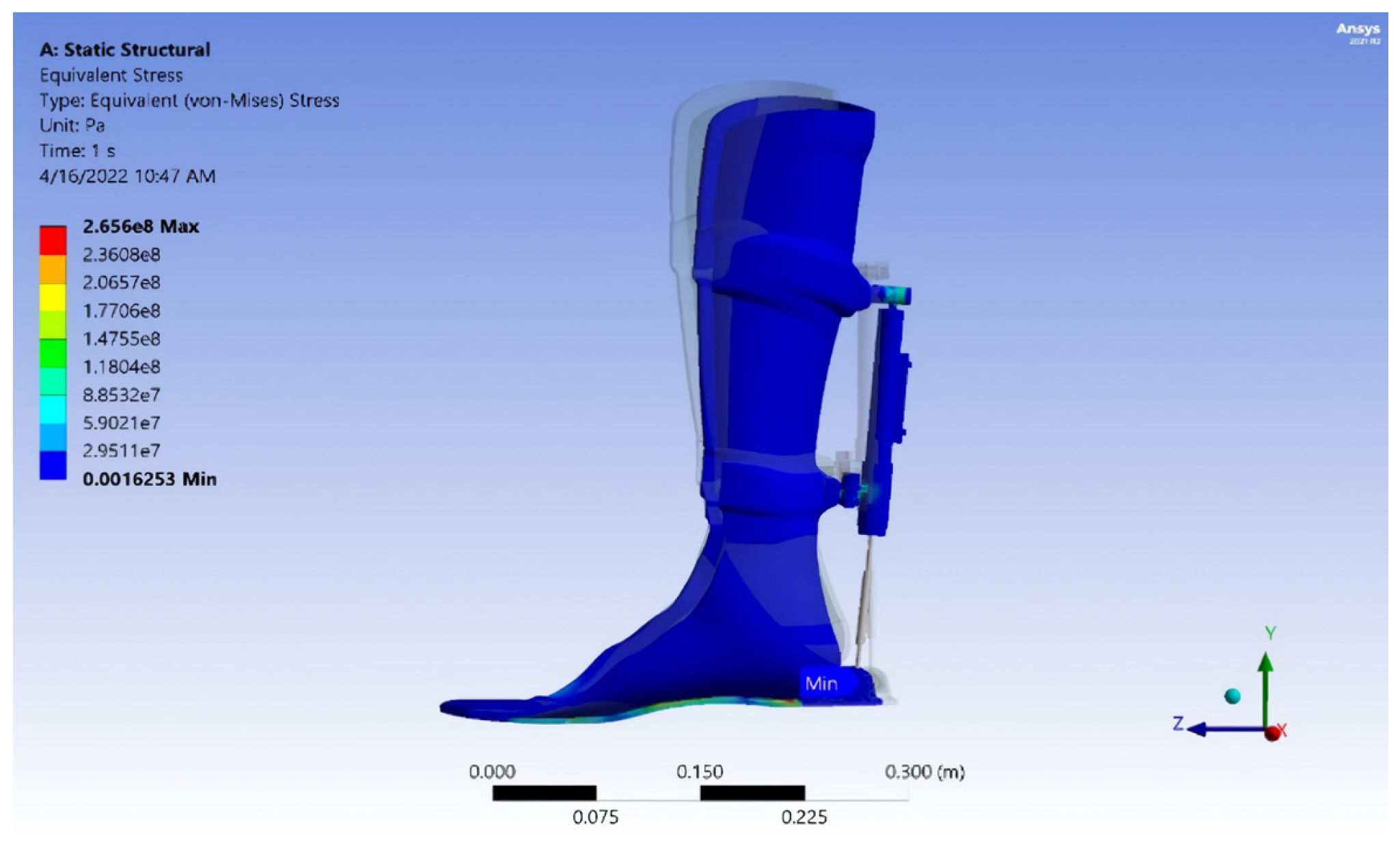Click the 2.656e8 Max legend value

(141, 226)
